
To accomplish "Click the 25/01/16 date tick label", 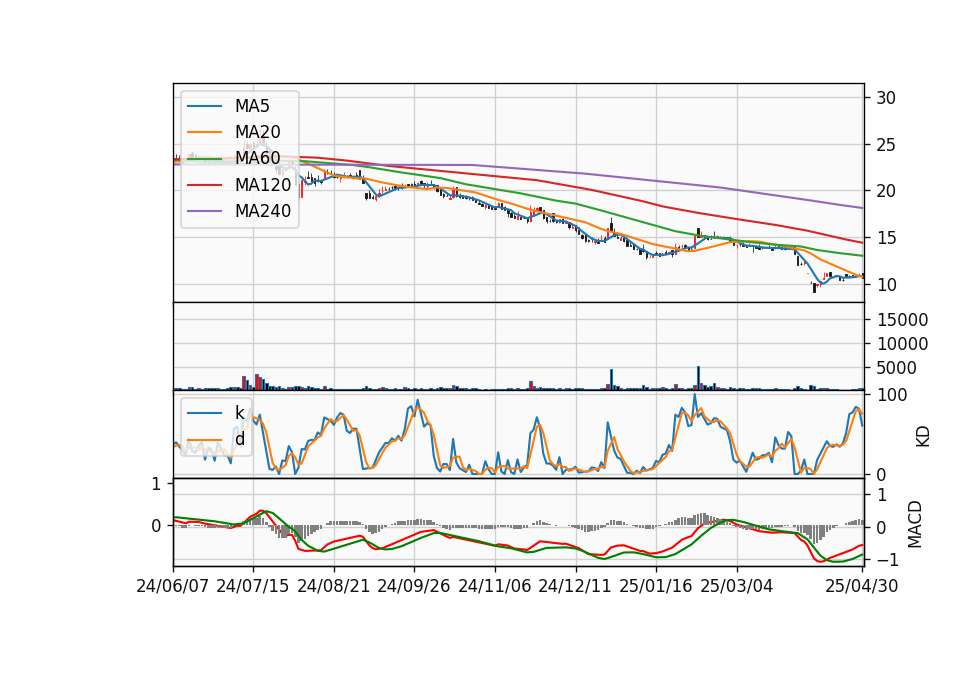I will coord(656,586).
